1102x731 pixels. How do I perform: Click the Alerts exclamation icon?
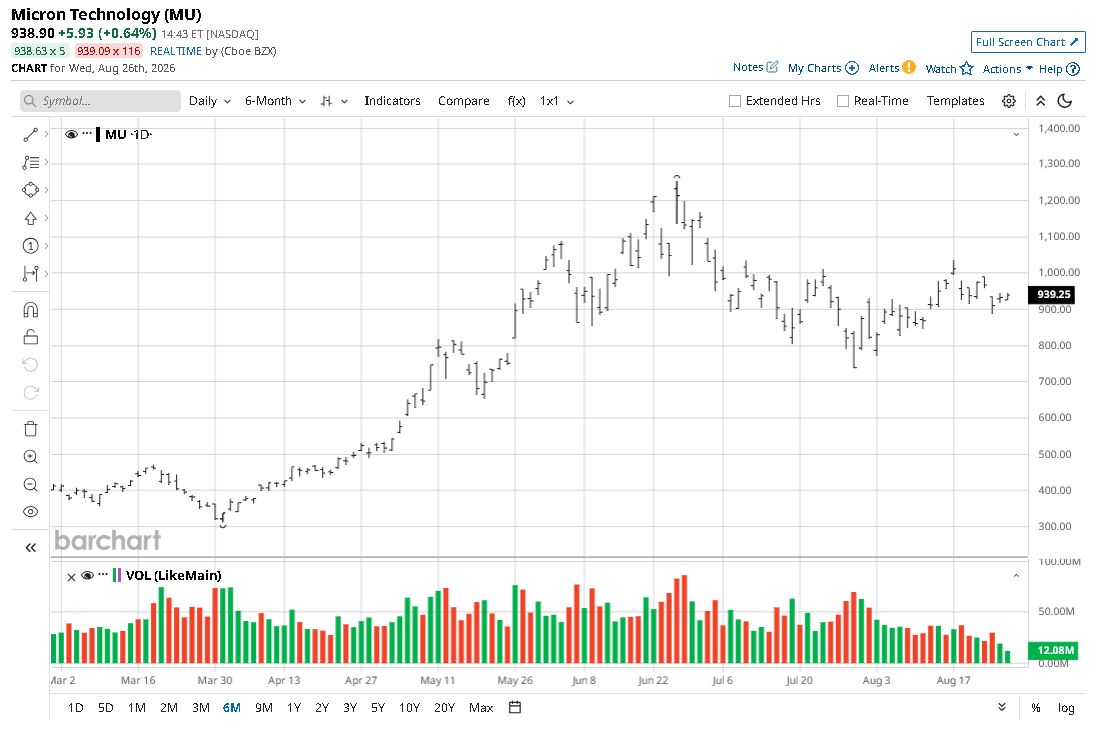(x=909, y=67)
